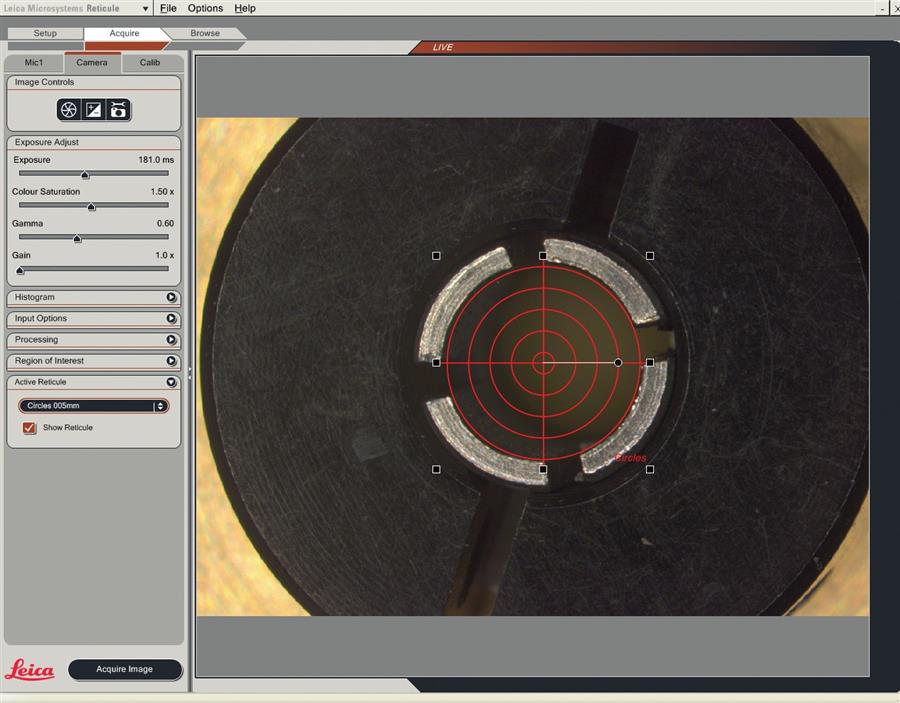This screenshot has width=900, height=703.
Task: Expand the Histogram panel arrow
Action: 171,297
